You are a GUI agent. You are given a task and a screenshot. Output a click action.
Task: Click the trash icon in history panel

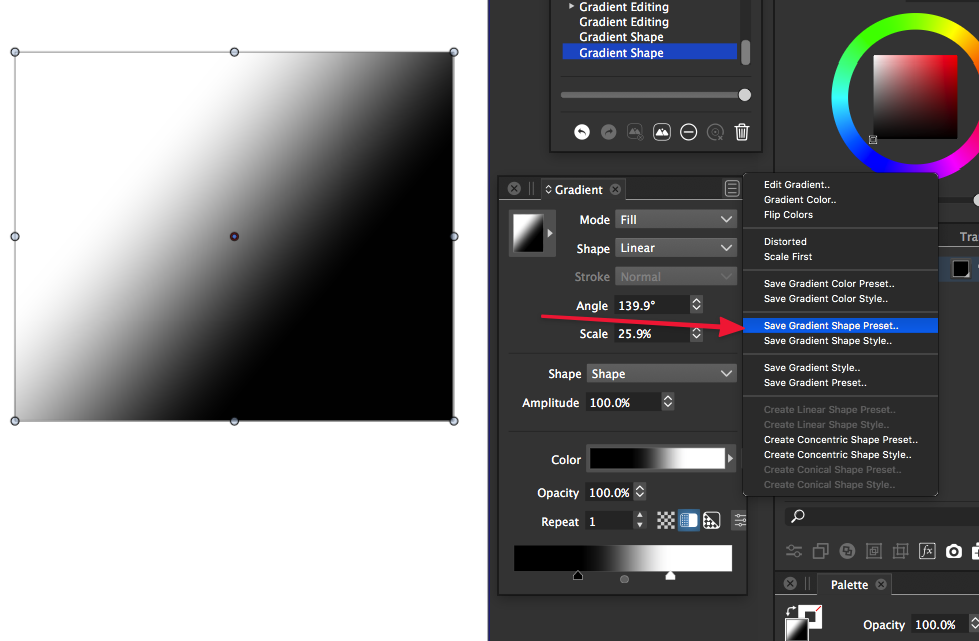(742, 132)
